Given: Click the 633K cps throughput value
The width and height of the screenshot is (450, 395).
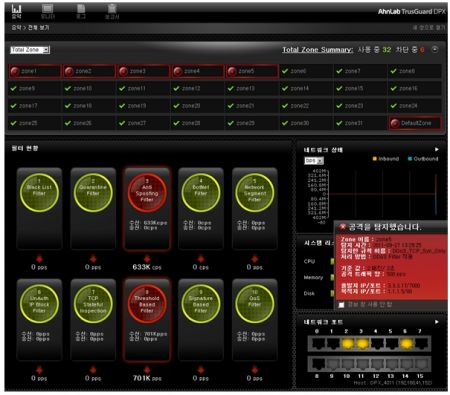Looking at the screenshot, I should (147, 267).
